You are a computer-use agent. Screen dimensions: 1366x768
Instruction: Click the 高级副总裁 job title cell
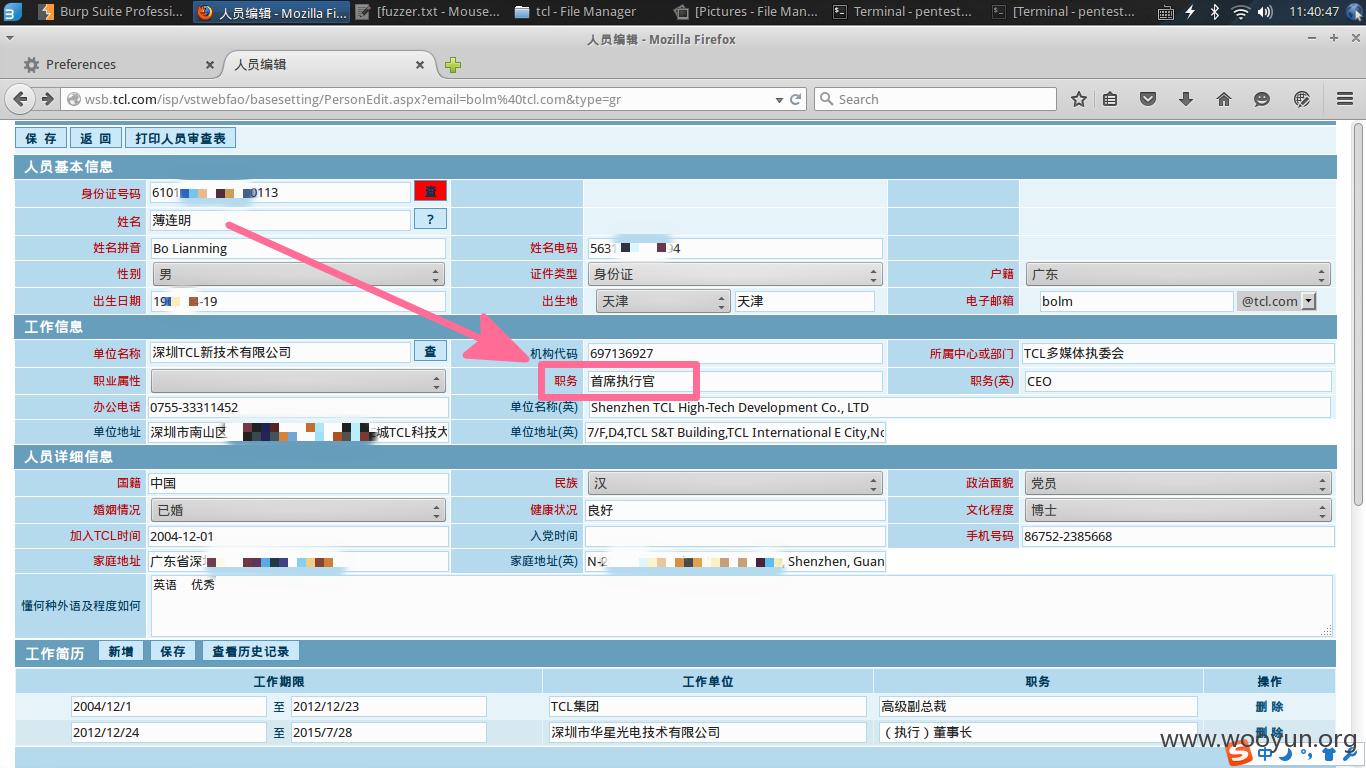pos(1037,706)
